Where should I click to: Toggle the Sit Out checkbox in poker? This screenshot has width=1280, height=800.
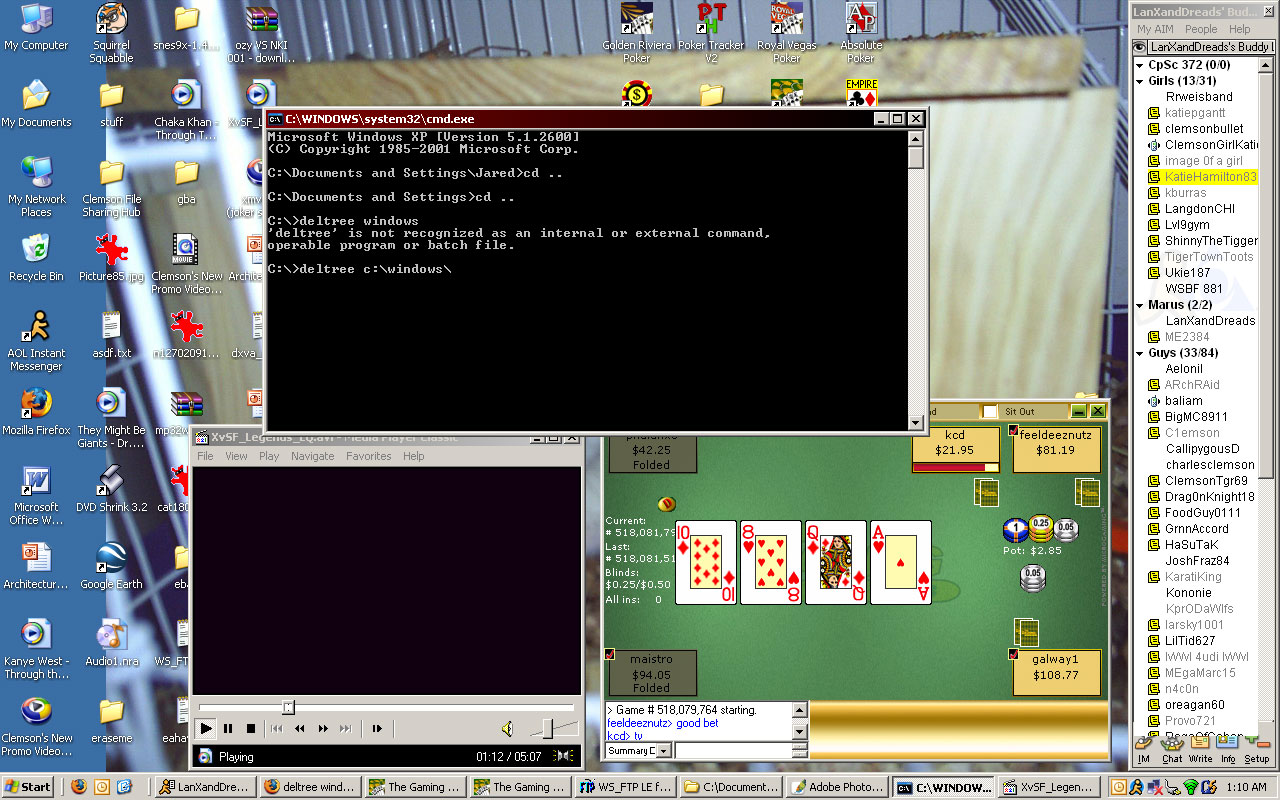pyautogui.click(x=989, y=411)
